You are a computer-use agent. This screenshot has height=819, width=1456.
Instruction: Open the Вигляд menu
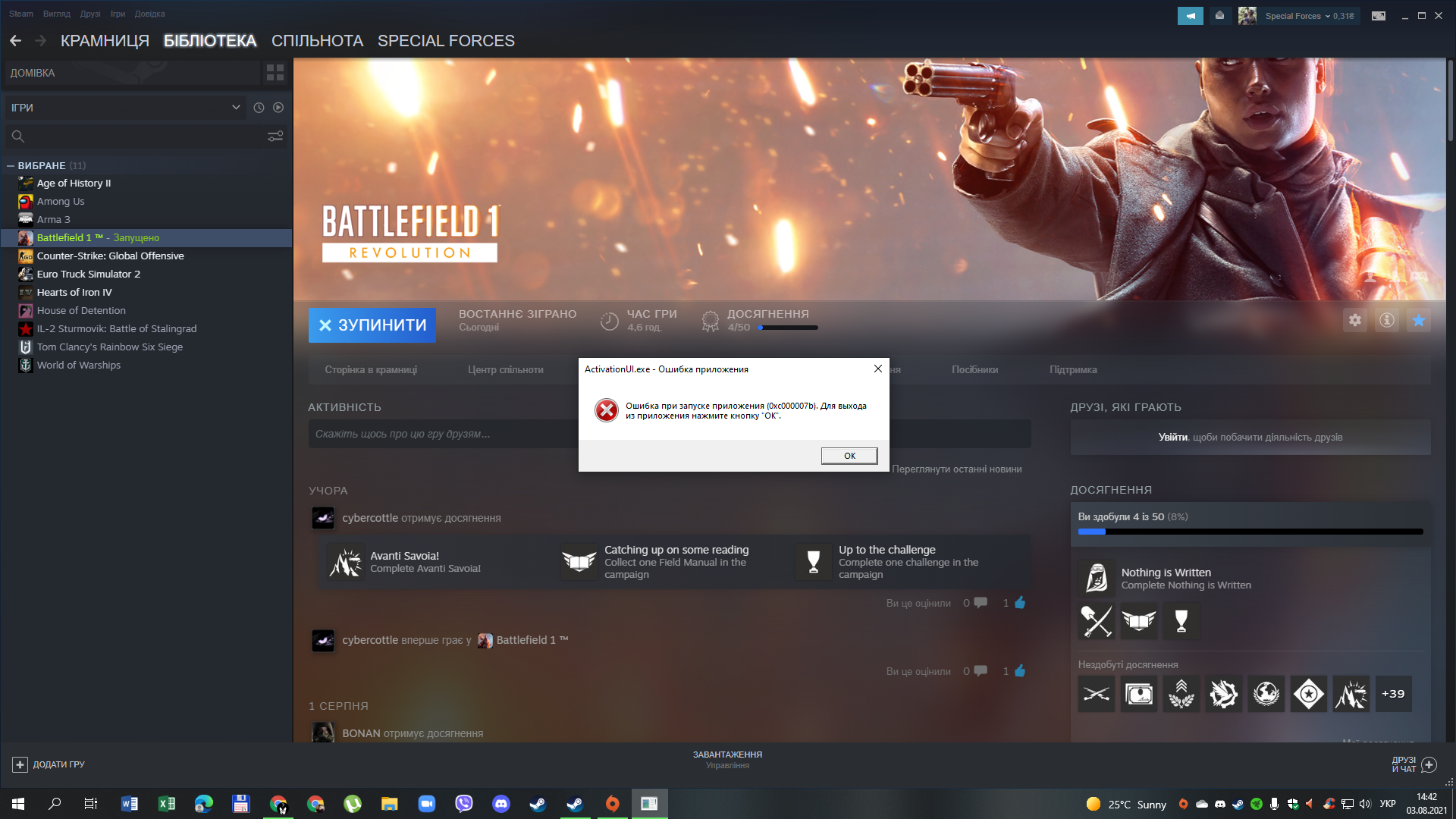[x=57, y=14]
